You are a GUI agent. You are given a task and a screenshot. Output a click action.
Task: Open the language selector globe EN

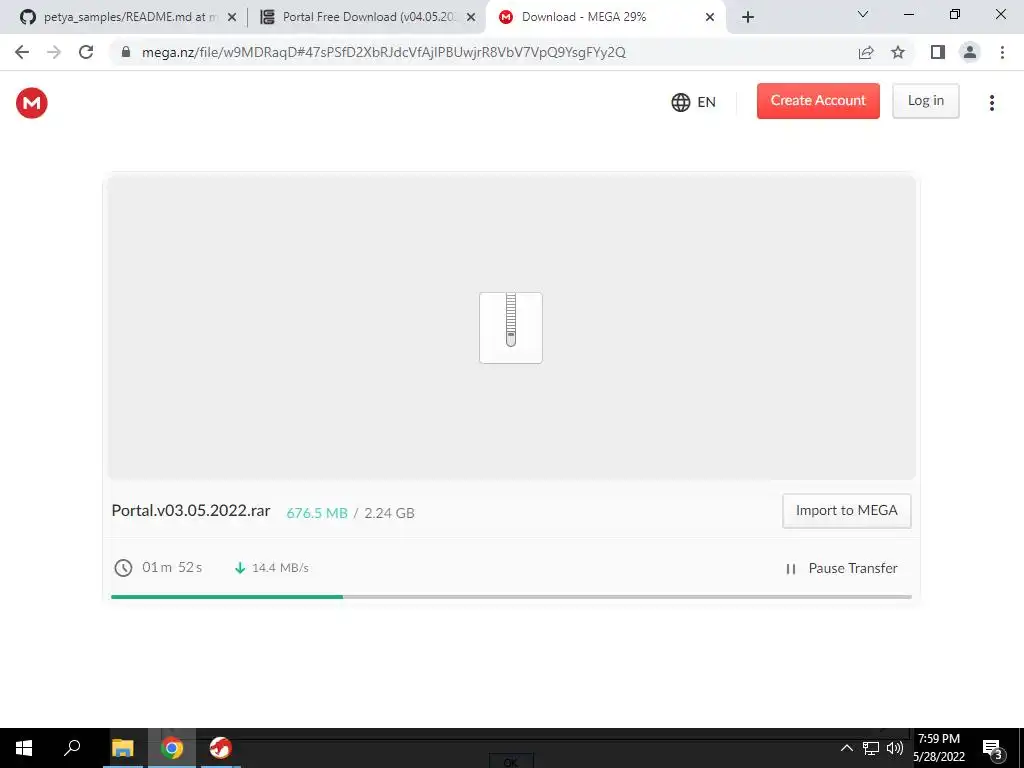[694, 102]
